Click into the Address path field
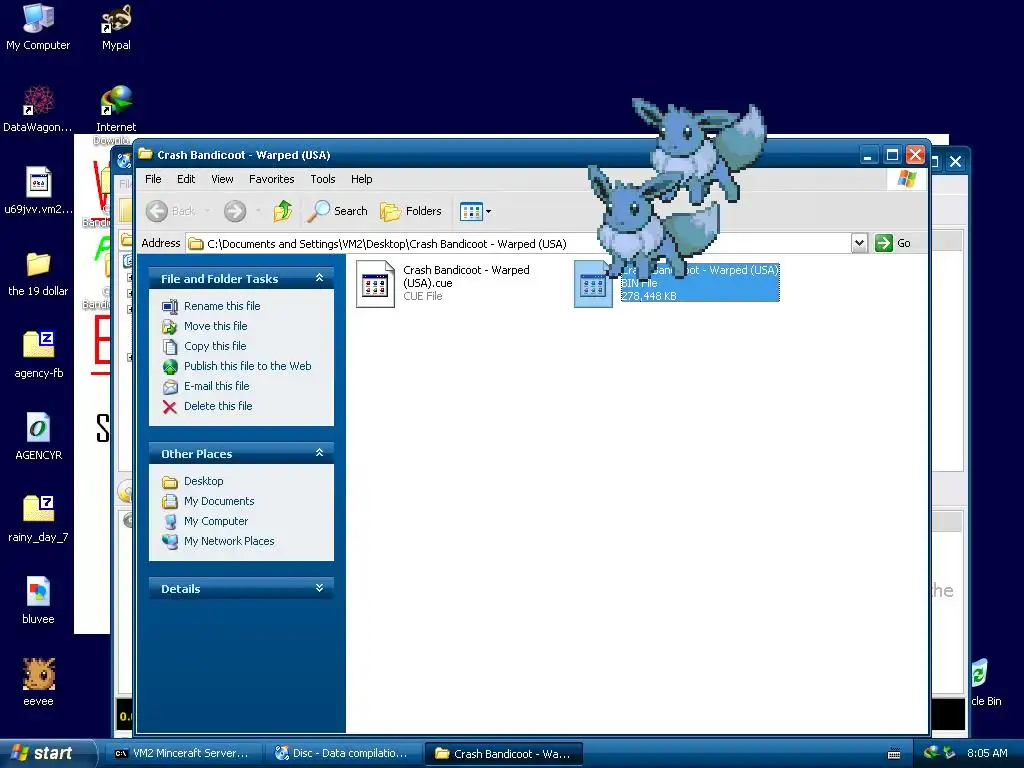This screenshot has width=1024, height=768. (x=519, y=244)
